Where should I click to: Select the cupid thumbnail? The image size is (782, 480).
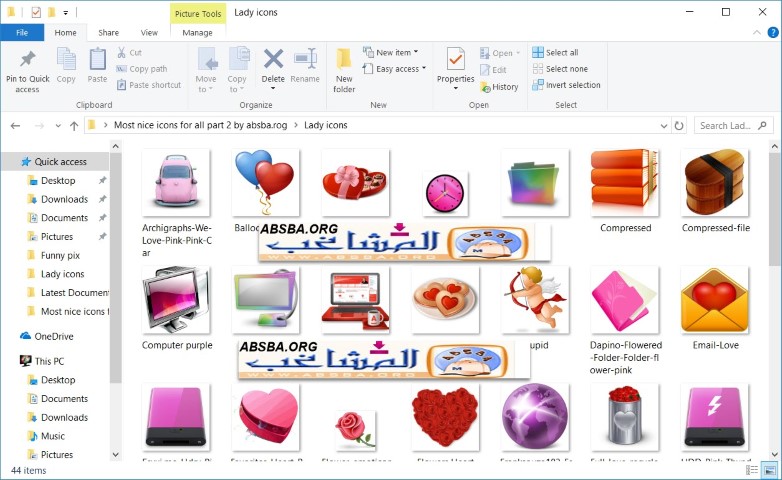pos(535,299)
